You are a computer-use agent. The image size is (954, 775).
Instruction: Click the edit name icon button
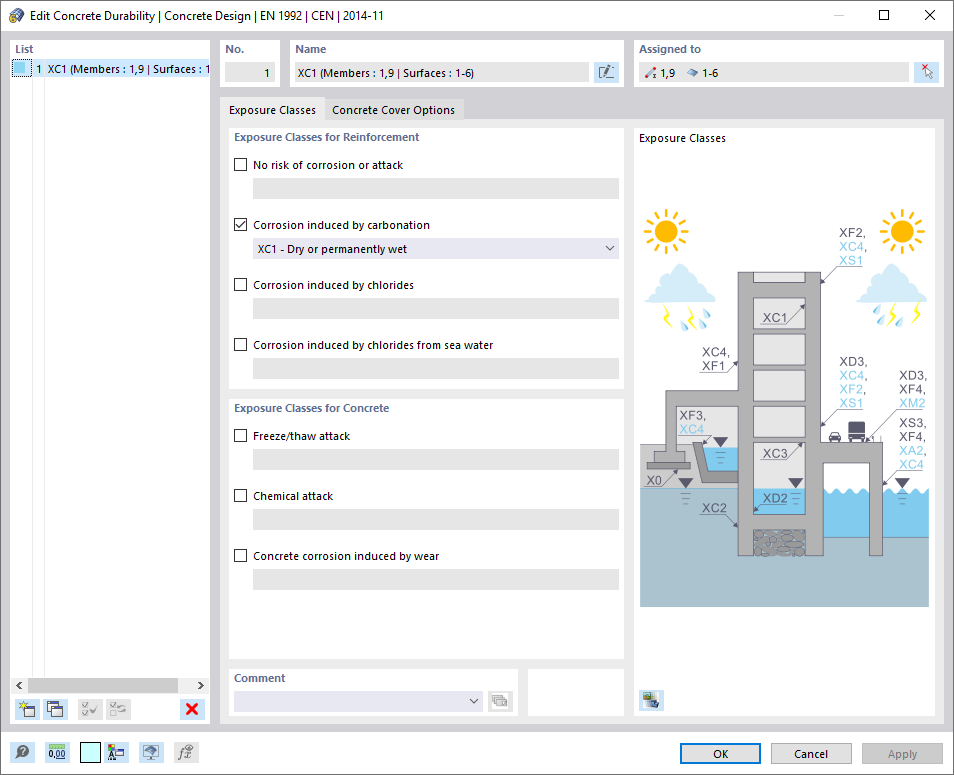[607, 72]
